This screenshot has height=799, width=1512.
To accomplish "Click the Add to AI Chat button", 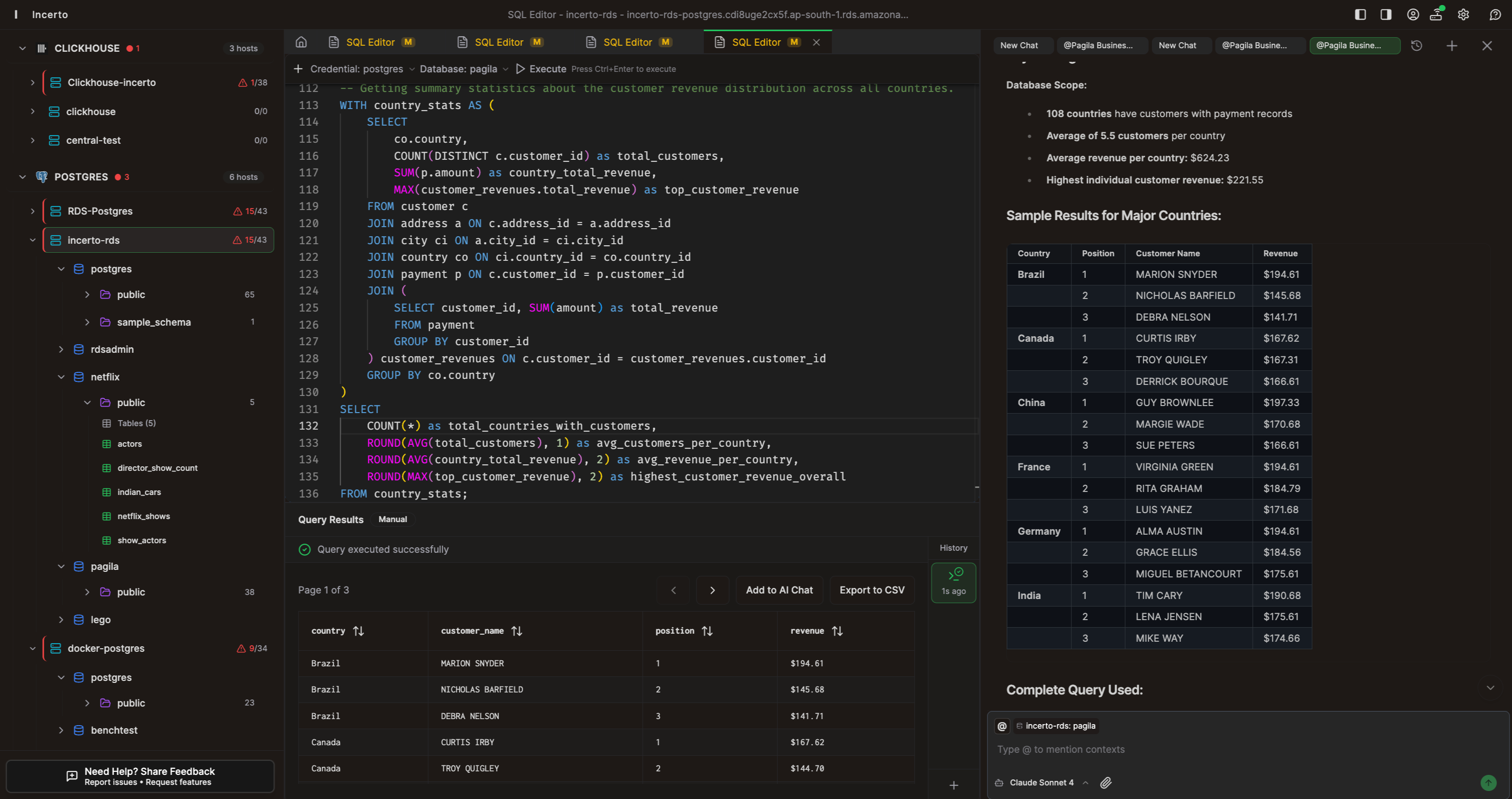I will (x=779, y=590).
